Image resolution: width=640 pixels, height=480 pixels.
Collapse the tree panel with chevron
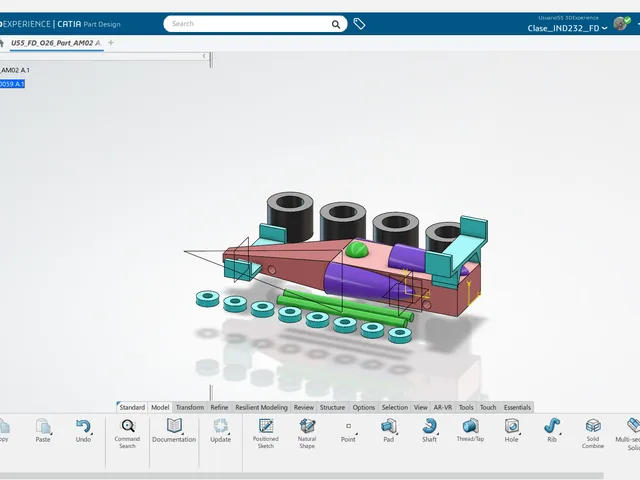204,56
